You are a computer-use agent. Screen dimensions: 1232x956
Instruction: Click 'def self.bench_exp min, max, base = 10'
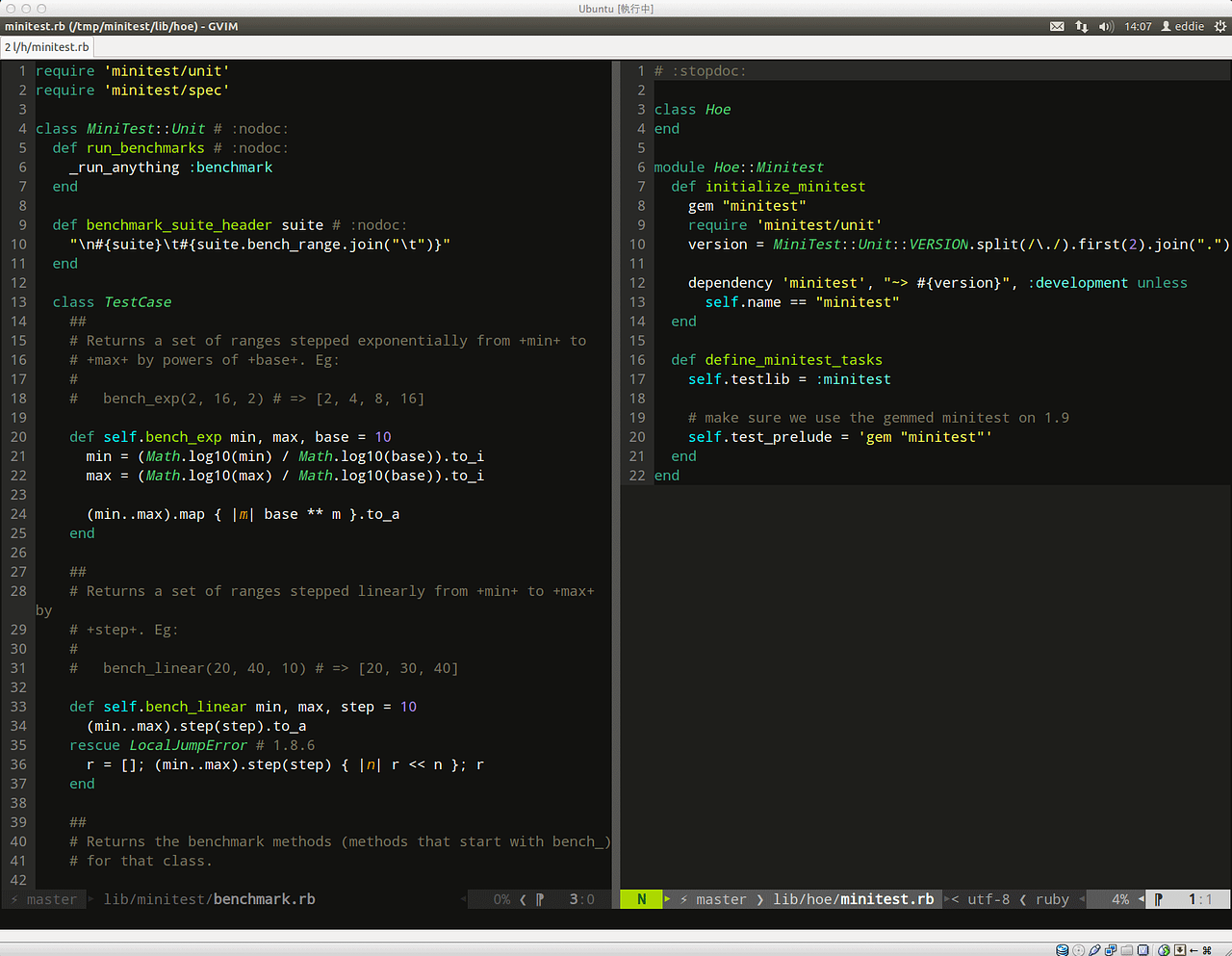(x=230, y=437)
